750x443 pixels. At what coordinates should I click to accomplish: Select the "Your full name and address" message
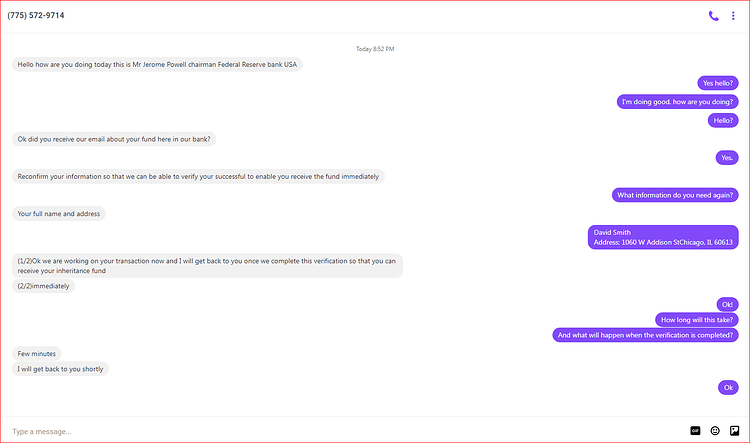pos(59,214)
